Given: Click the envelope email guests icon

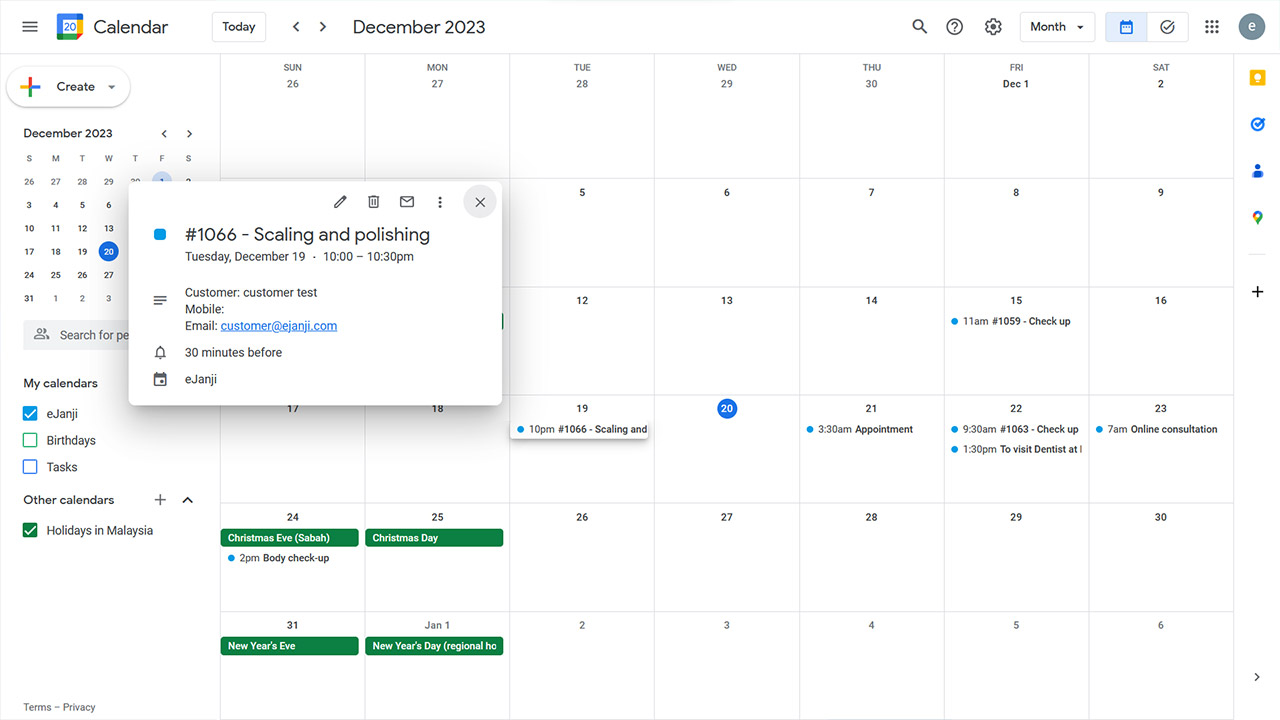Looking at the screenshot, I should (407, 202).
